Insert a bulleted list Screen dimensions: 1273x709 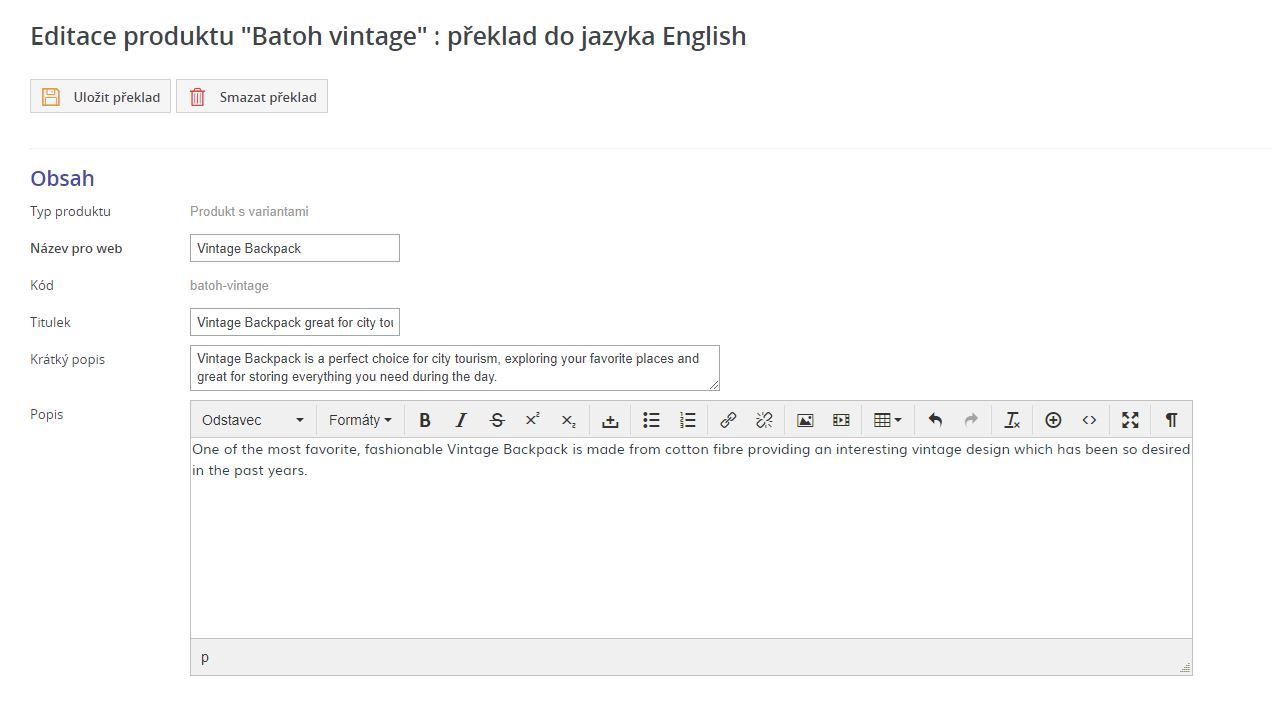coord(651,420)
